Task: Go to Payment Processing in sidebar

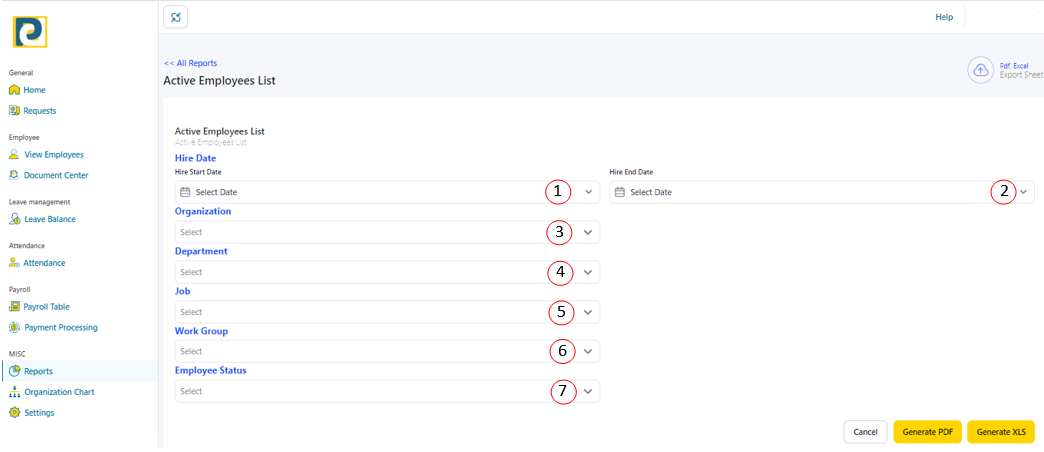Action: point(60,327)
